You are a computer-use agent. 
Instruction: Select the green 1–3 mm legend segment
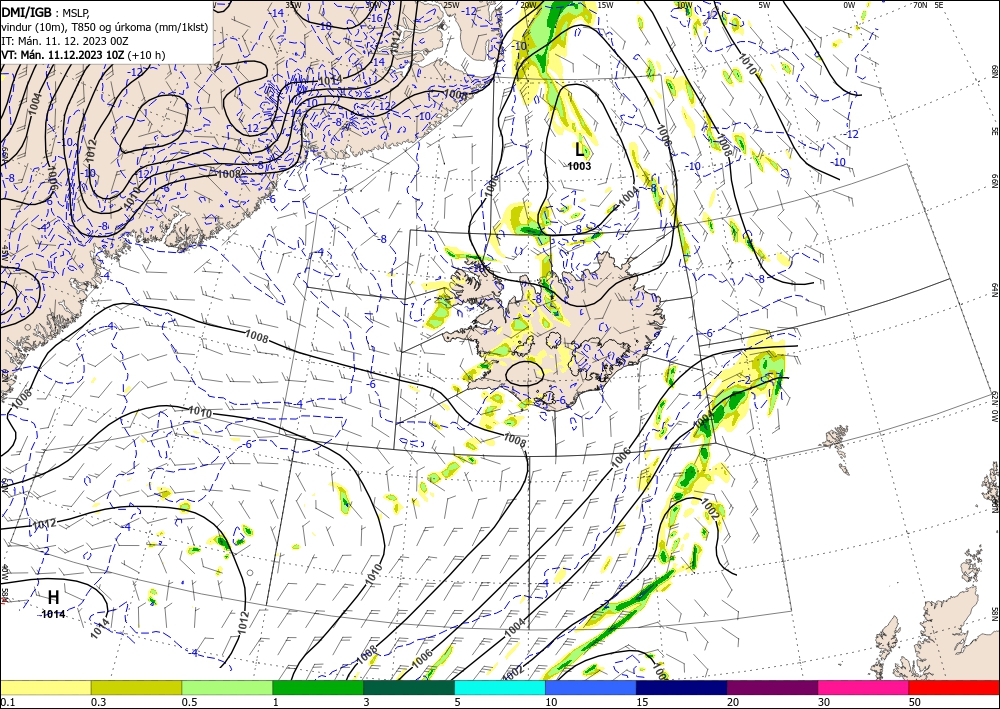coord(318,687)
